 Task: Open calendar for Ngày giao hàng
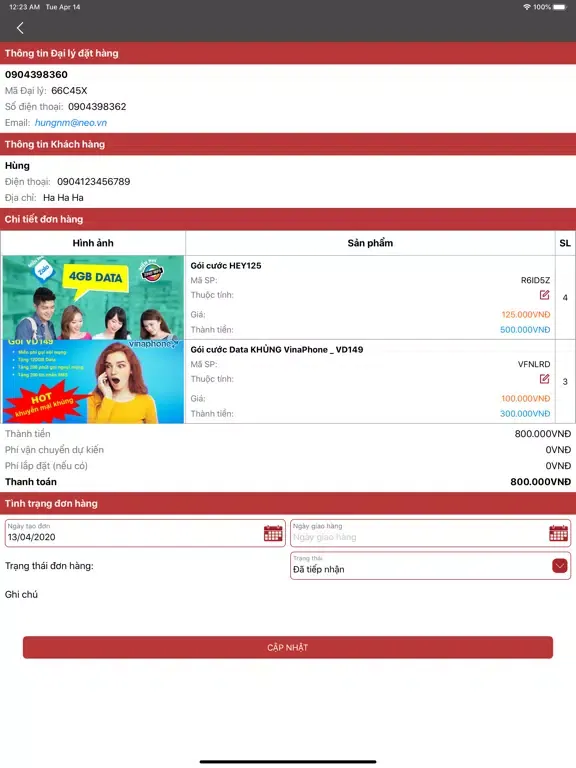558,533
